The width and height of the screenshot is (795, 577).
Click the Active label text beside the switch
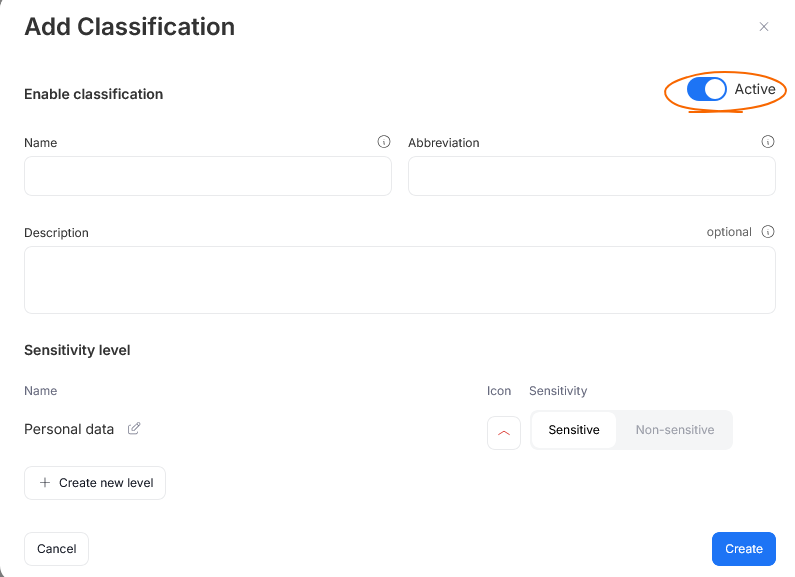pos(755,90)
